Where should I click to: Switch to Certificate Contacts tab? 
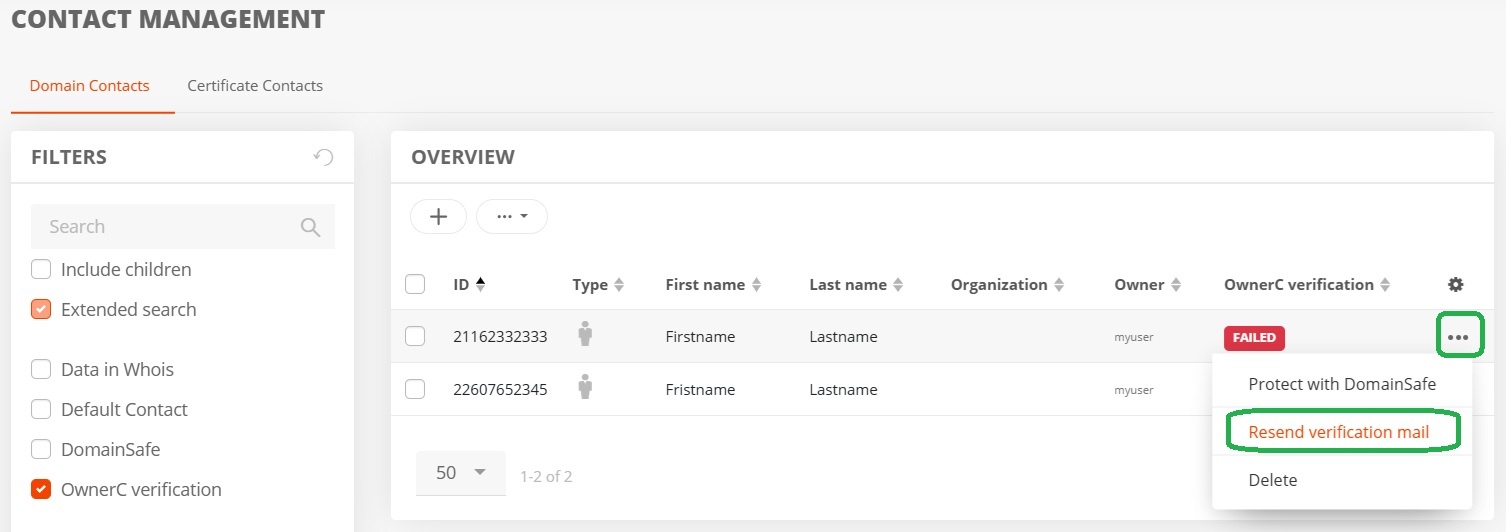(255, 86)
